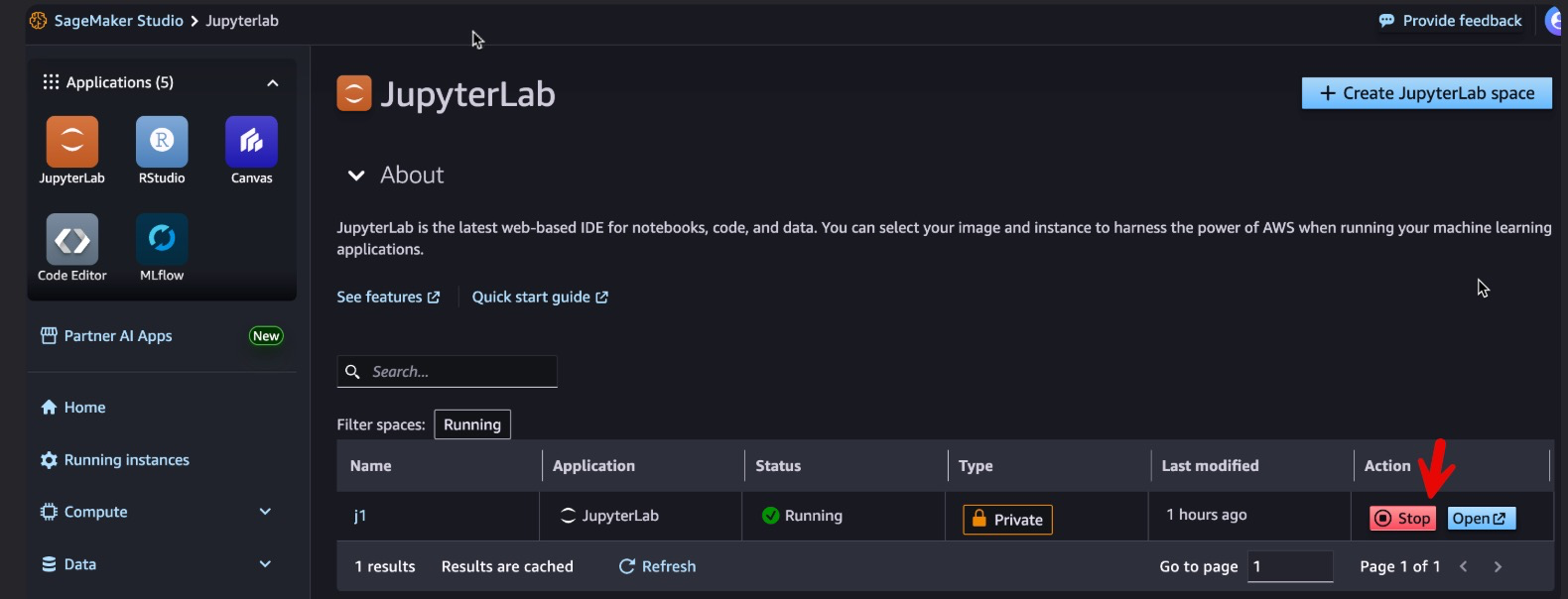Open the JupyterLab application icon
The image size is (1568, 599).
click(71, 142)
